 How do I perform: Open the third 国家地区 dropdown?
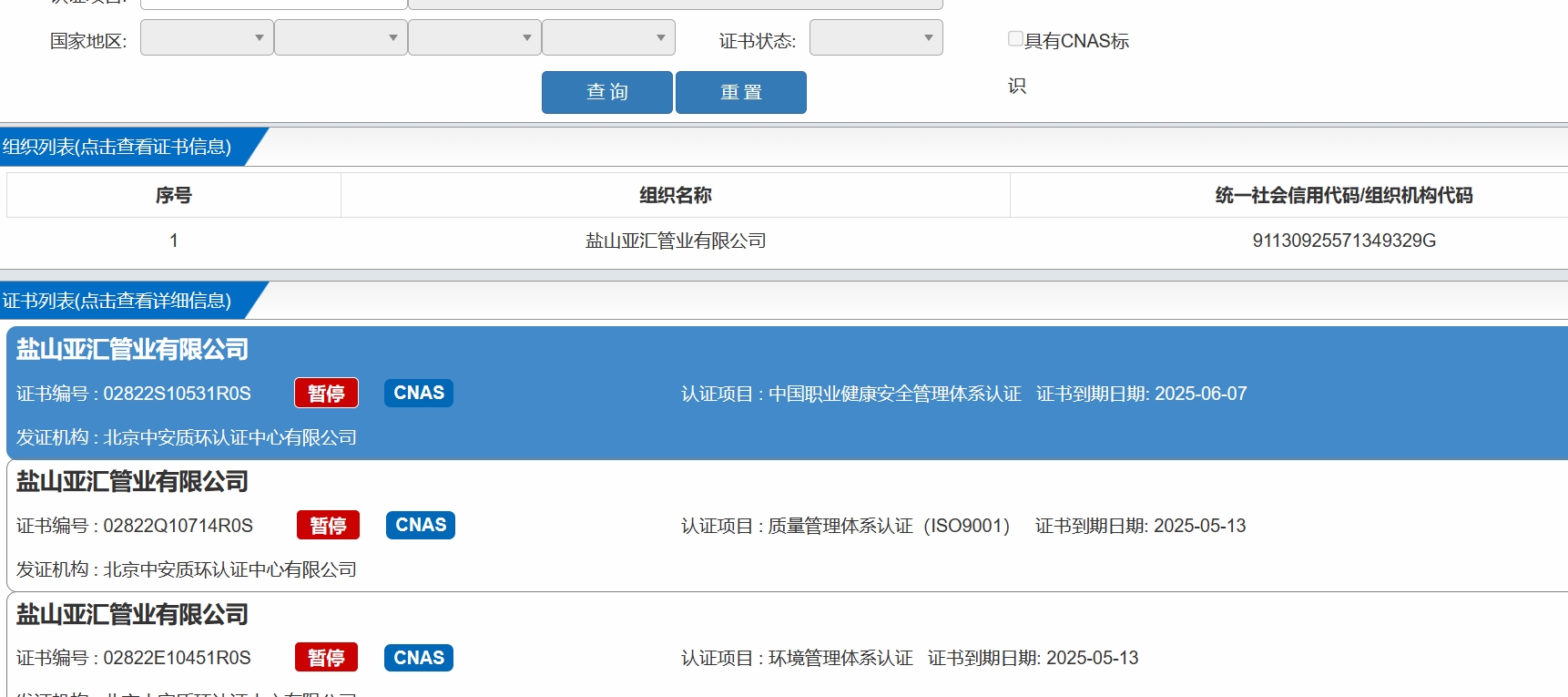tap(474, 37)
